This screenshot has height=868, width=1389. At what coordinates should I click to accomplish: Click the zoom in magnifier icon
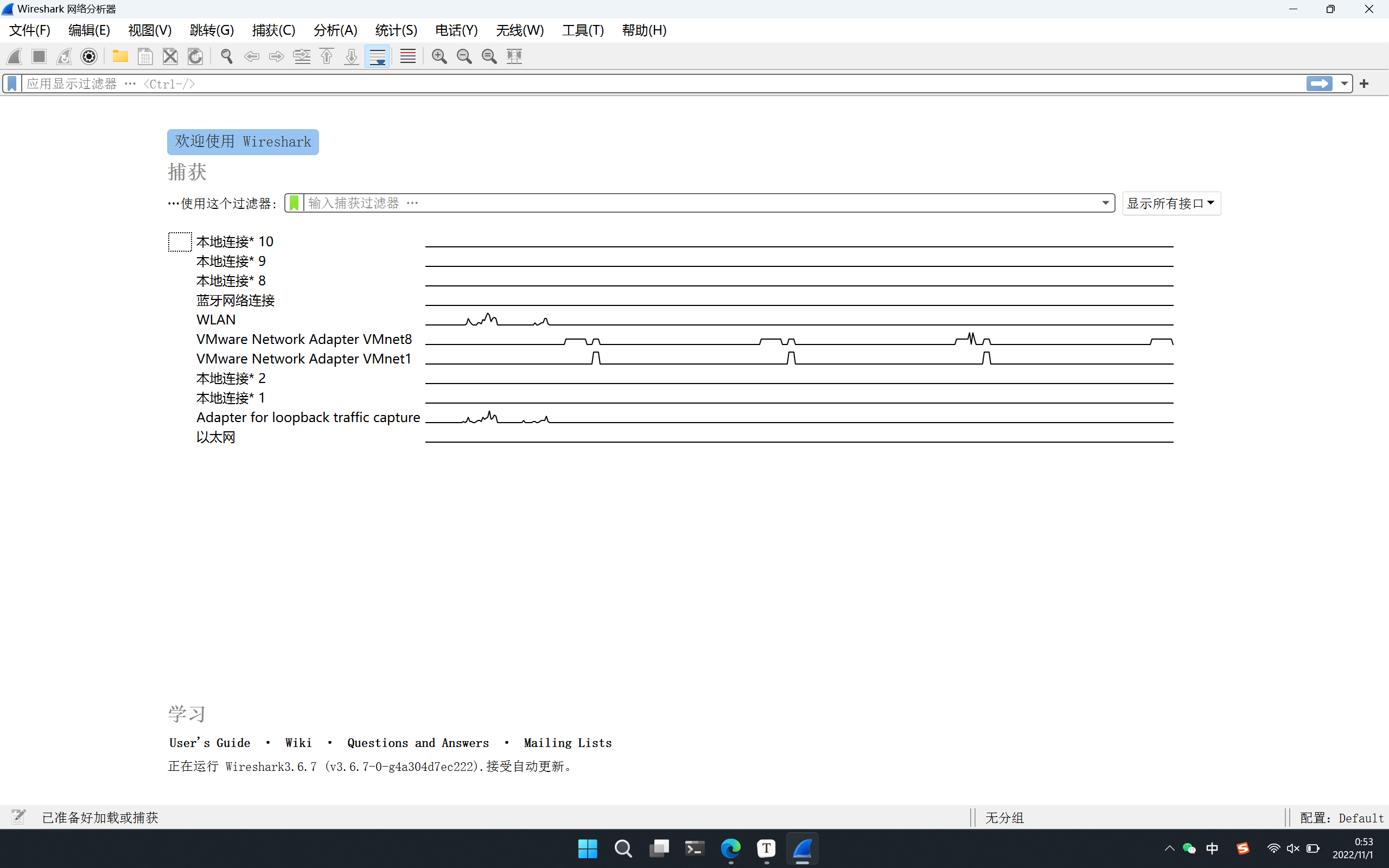[440, 56]
